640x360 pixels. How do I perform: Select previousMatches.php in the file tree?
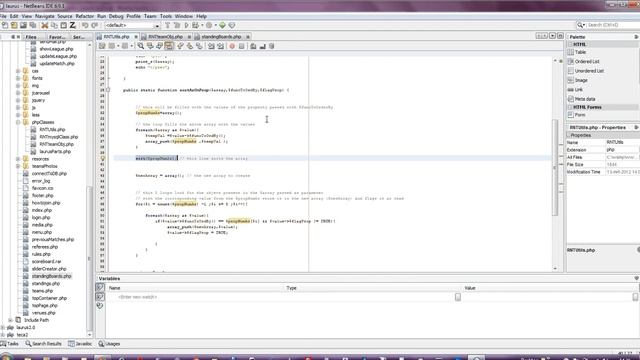click(53, 240)
